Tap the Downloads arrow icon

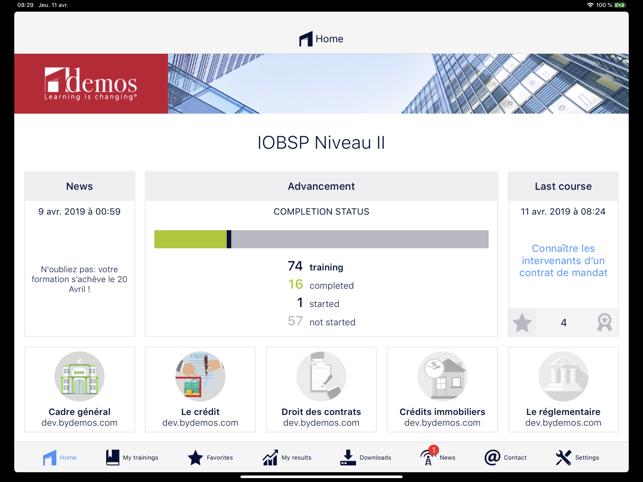click(x=348, y=457)
